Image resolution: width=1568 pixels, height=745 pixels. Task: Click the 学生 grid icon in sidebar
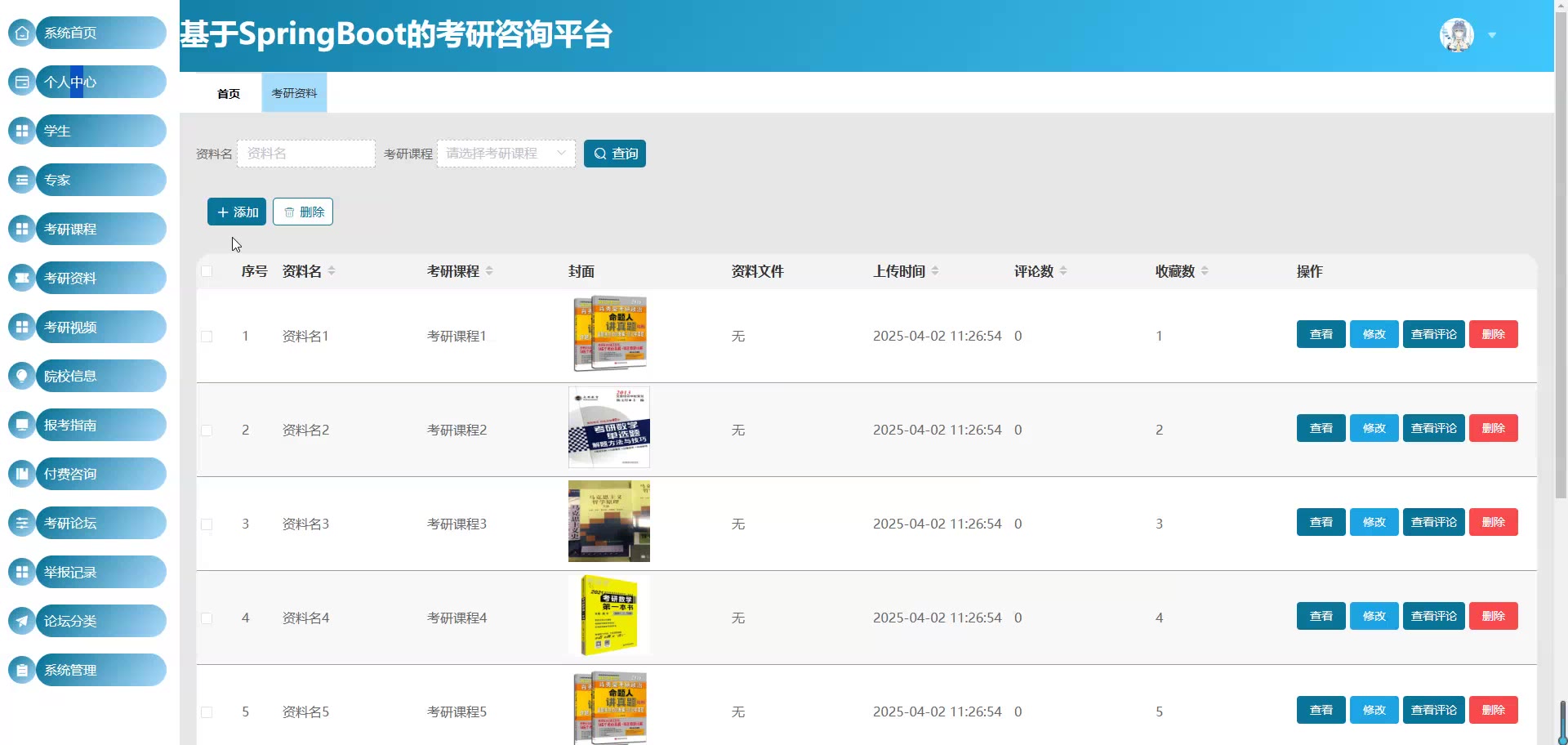point(22,131)
